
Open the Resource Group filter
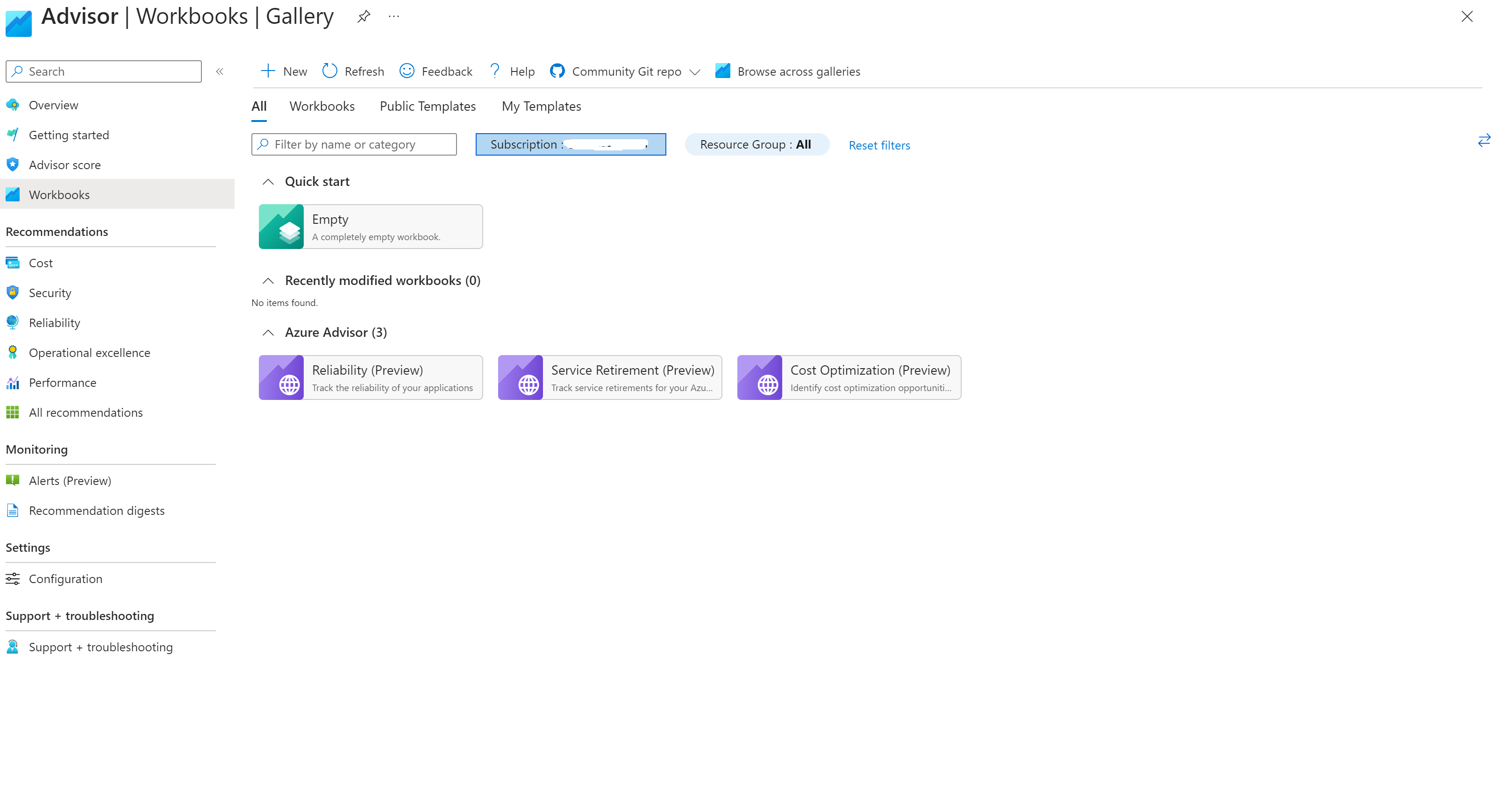pyautogui.click(x=756, y=144)
